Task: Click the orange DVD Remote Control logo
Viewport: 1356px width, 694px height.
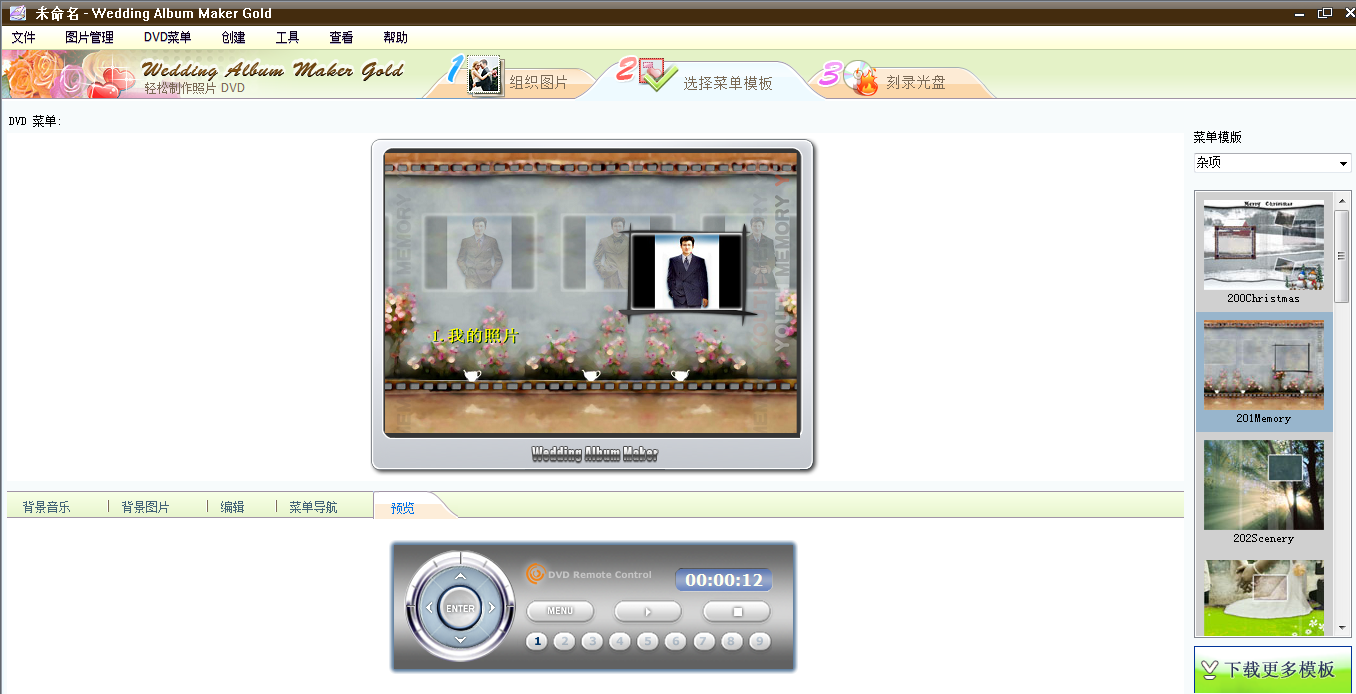Action: (535, 574)
